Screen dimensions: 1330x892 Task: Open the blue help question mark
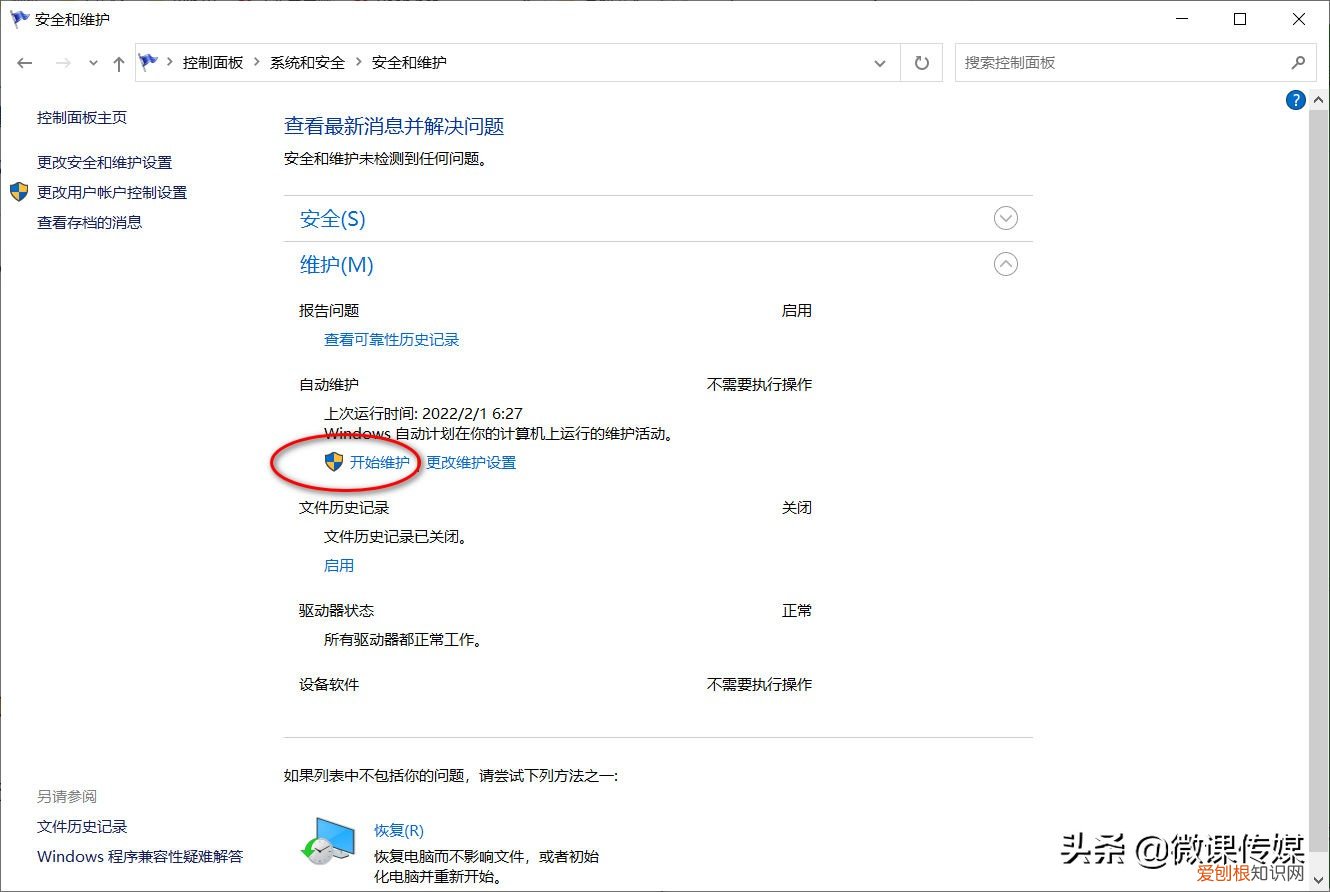pyautogui.click(x=1295, y=99)
